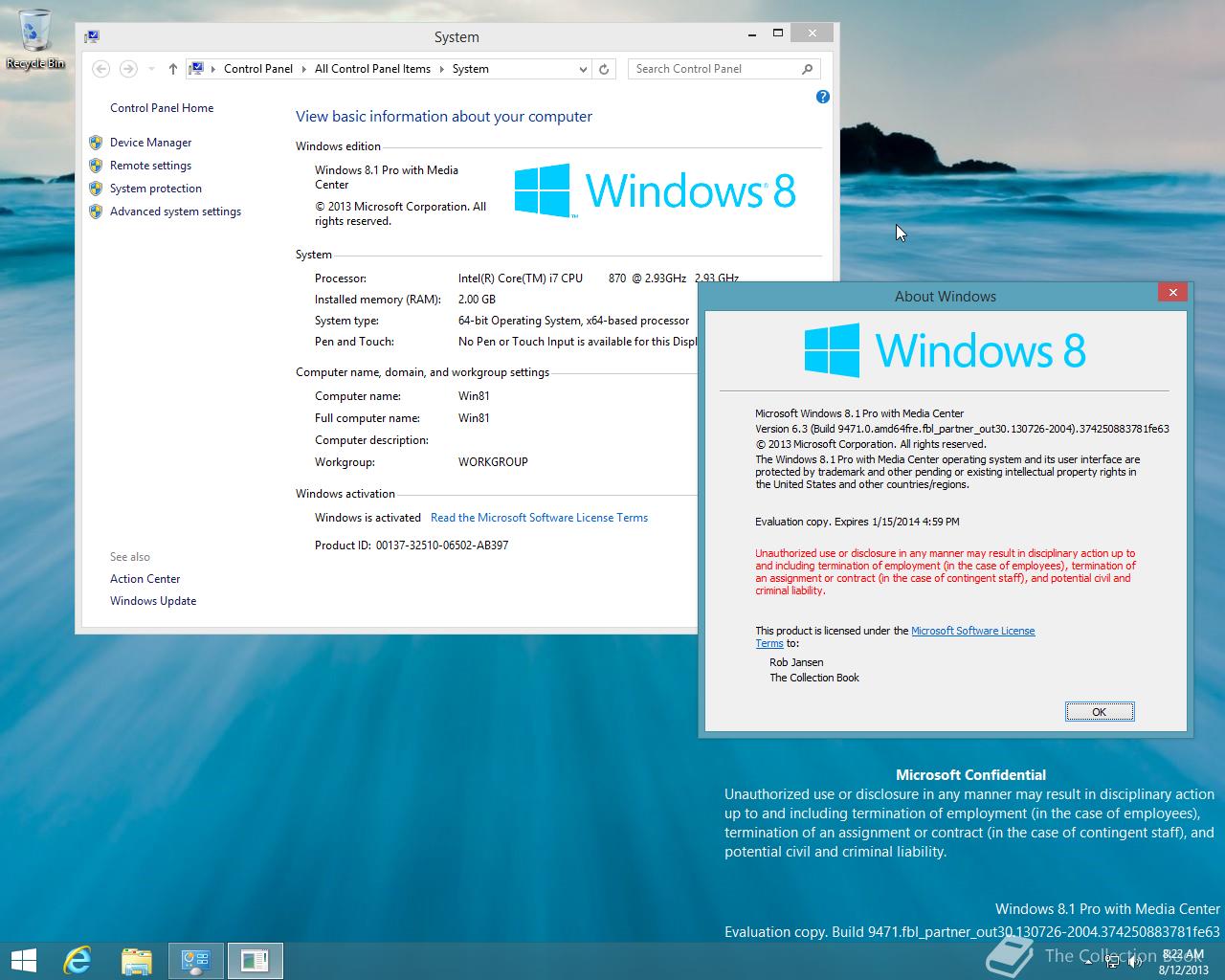Open the Recycle Bin desktop icon
Image resolution: width=1225 pixels, height=980 pixels.
[x=35, y=39]
